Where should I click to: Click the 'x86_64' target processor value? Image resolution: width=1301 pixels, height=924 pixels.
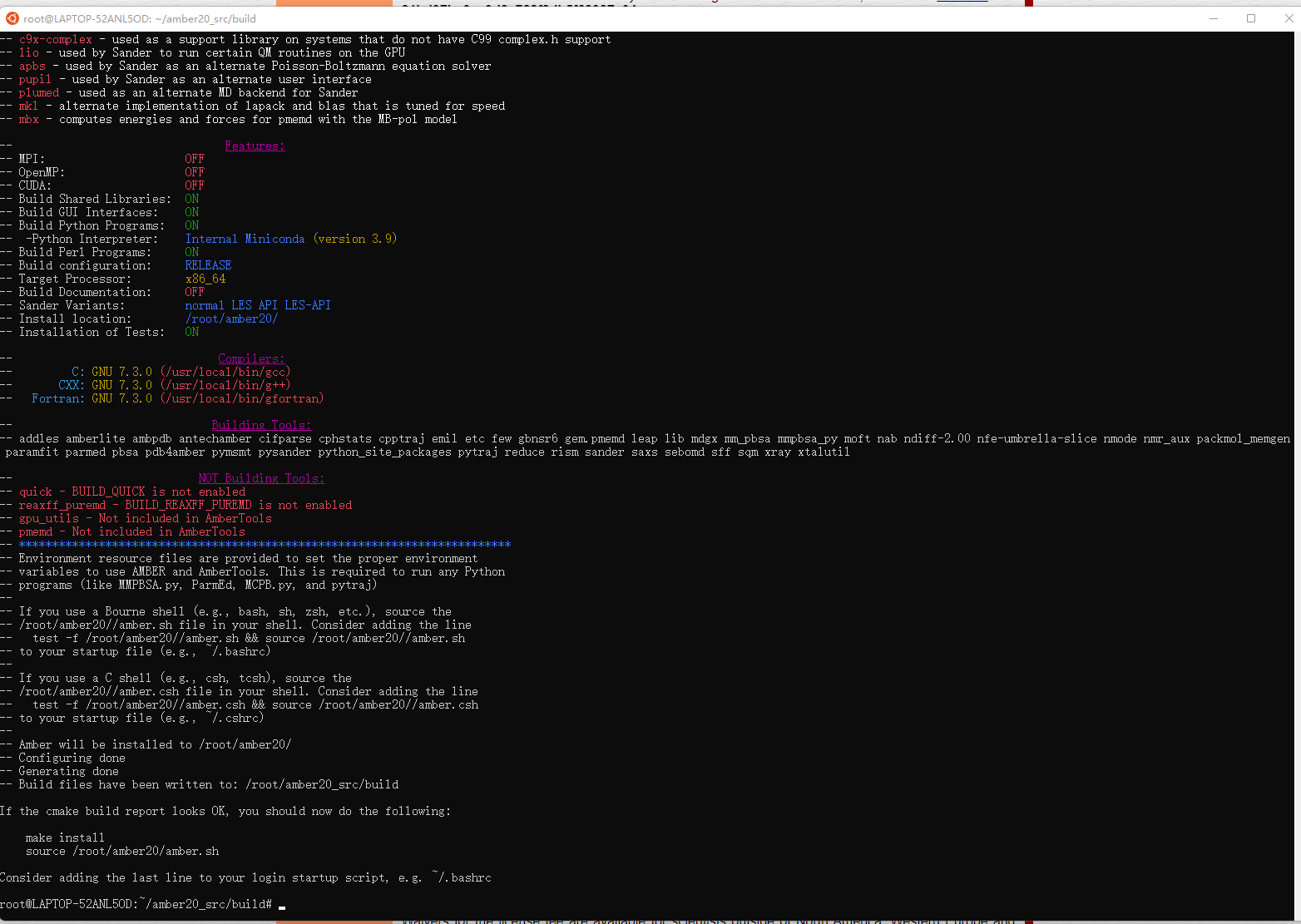click(205, 279)
